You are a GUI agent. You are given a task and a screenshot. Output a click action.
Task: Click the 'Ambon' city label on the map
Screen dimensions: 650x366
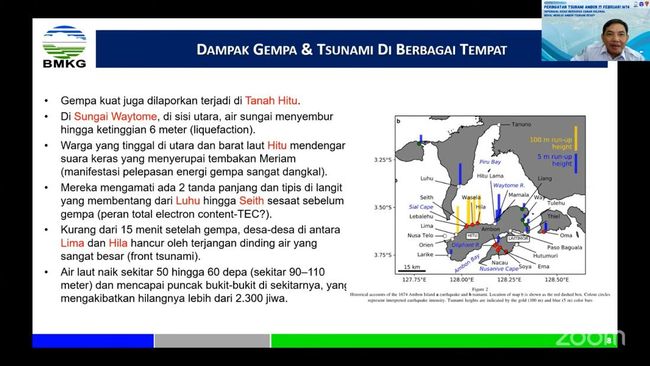[x=490, y=229]
